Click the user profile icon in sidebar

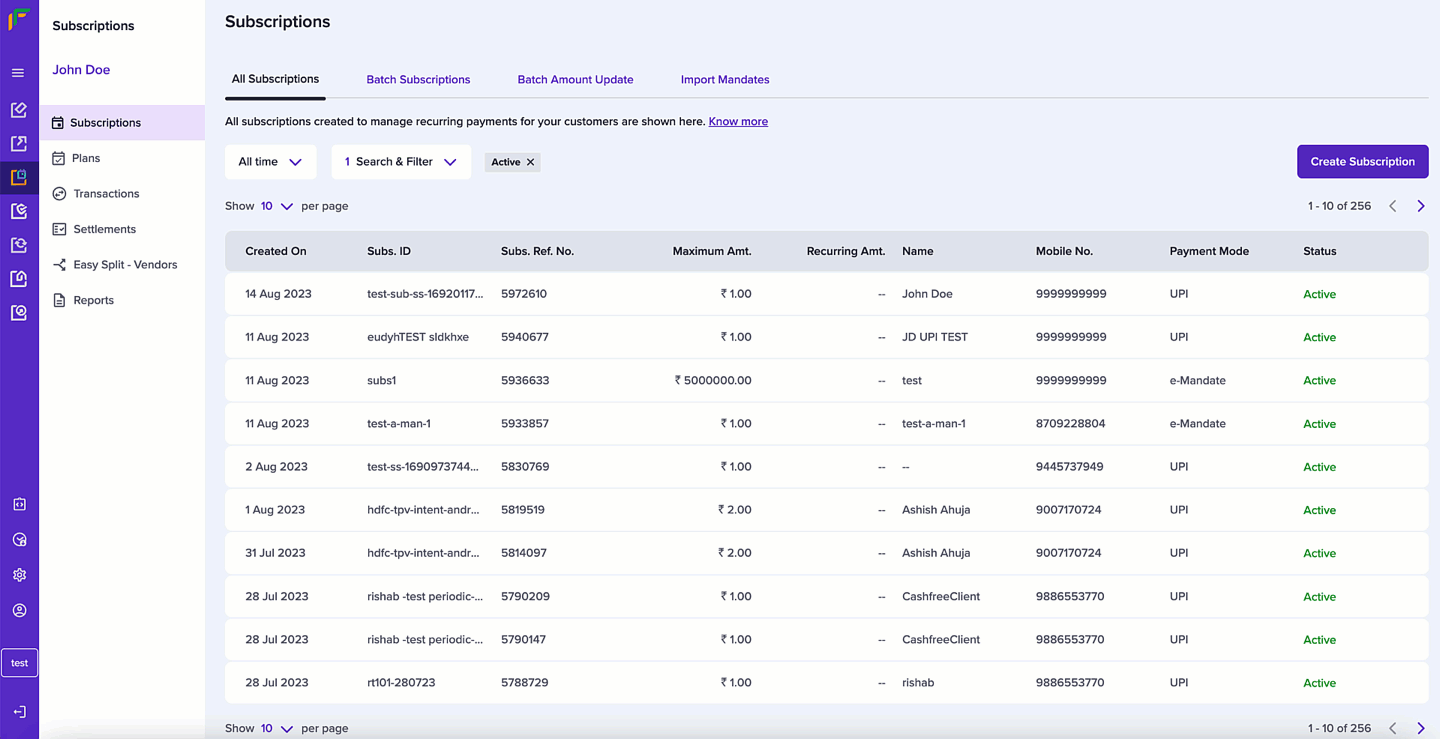tap(19, 611)
